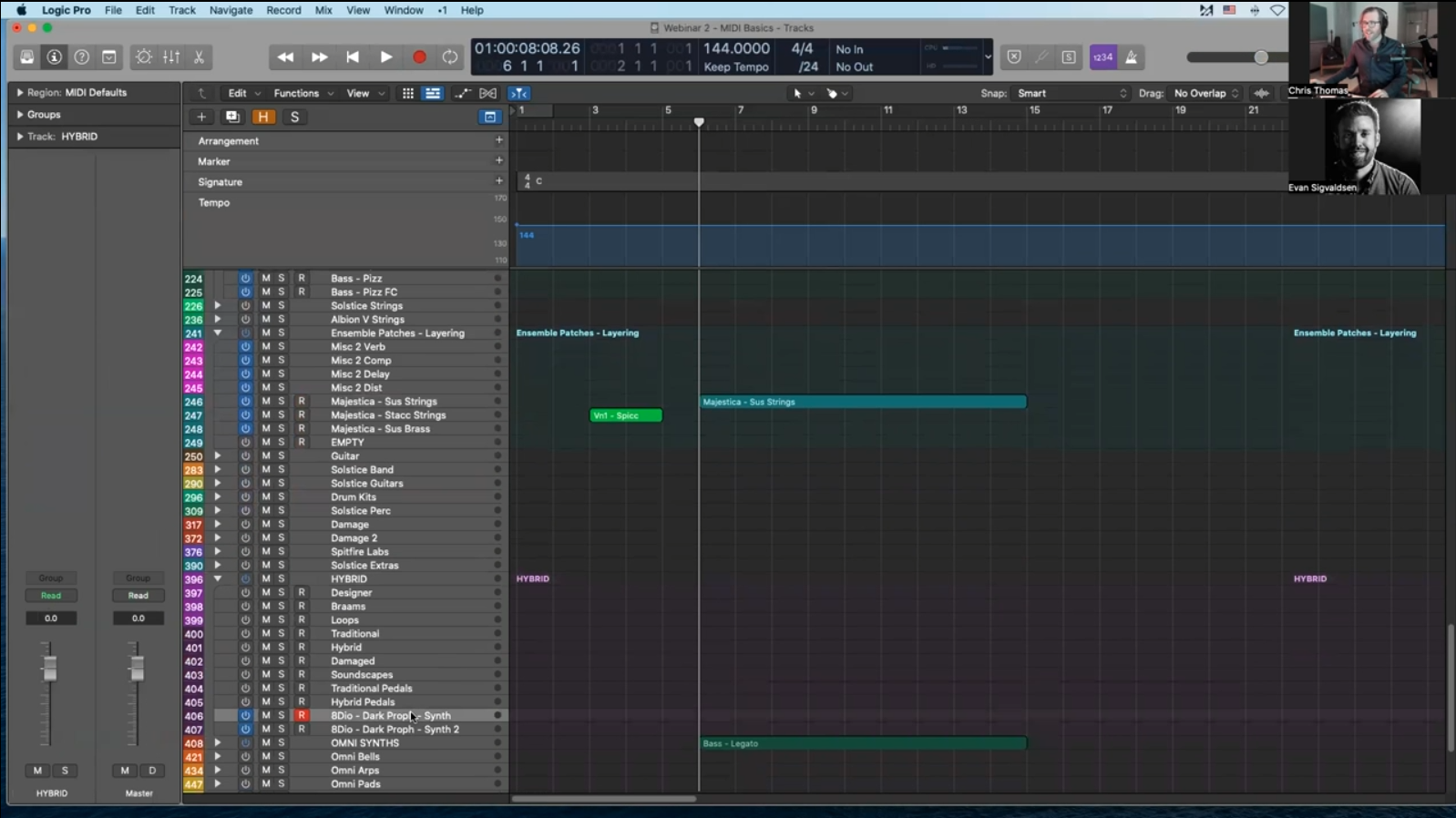Adjust the master volume slider in the control bar
This screenshot has width=1456, height=818.
[1260, 57]
